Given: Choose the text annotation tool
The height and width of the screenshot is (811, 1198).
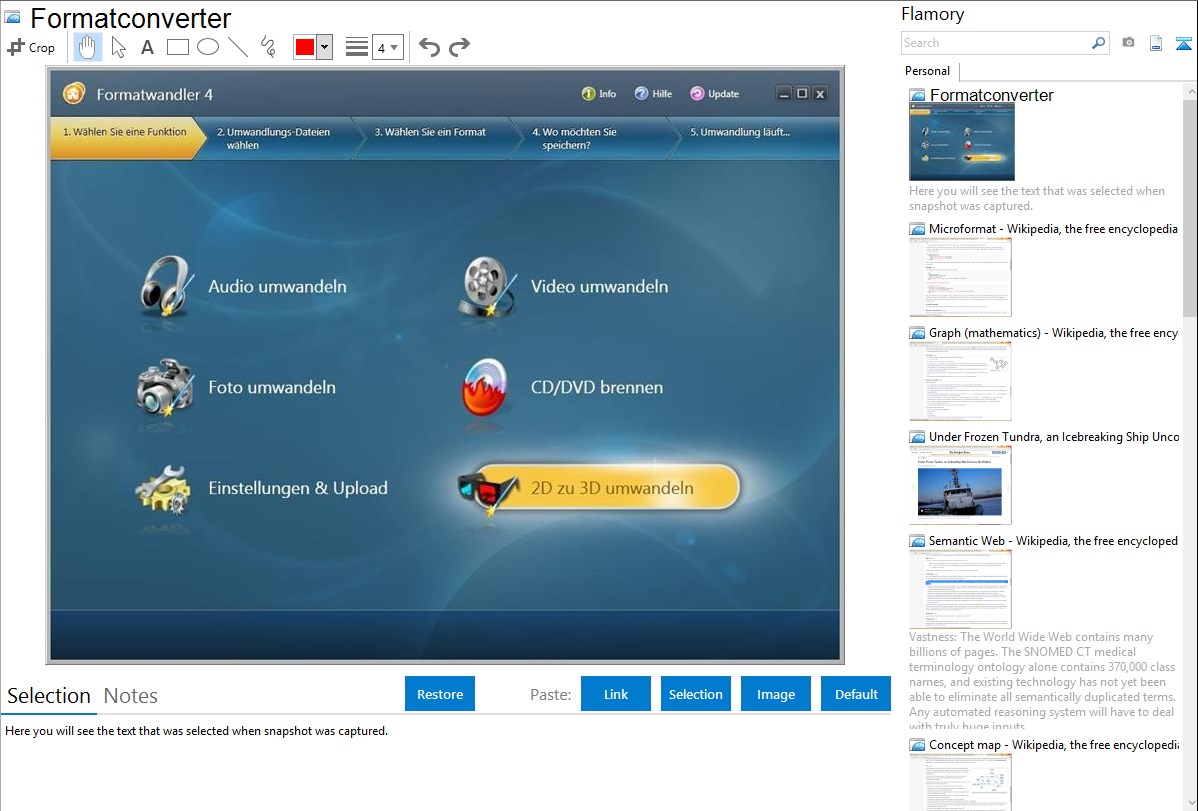Looking at the screenshot, I should coord(147,47).
